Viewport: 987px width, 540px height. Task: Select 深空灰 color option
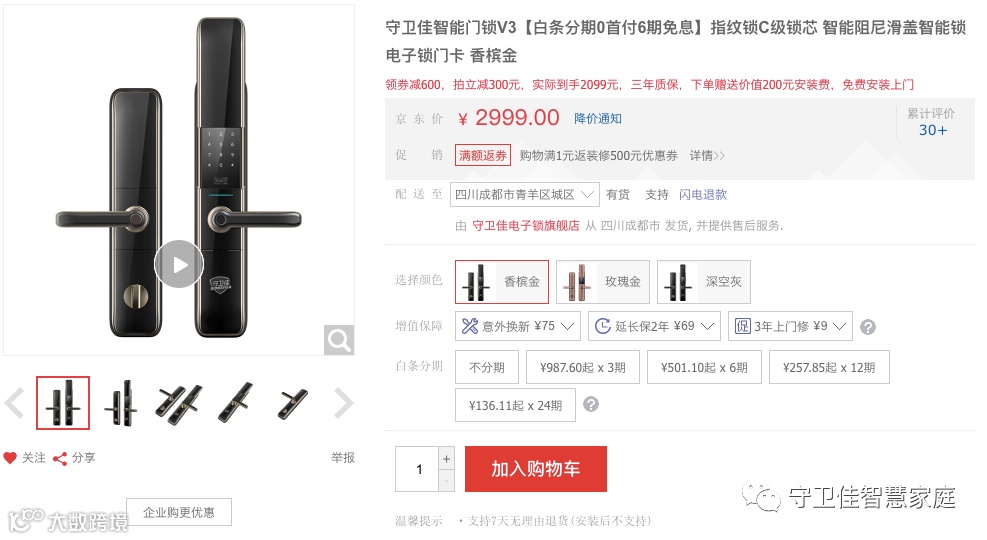[704, 282]
